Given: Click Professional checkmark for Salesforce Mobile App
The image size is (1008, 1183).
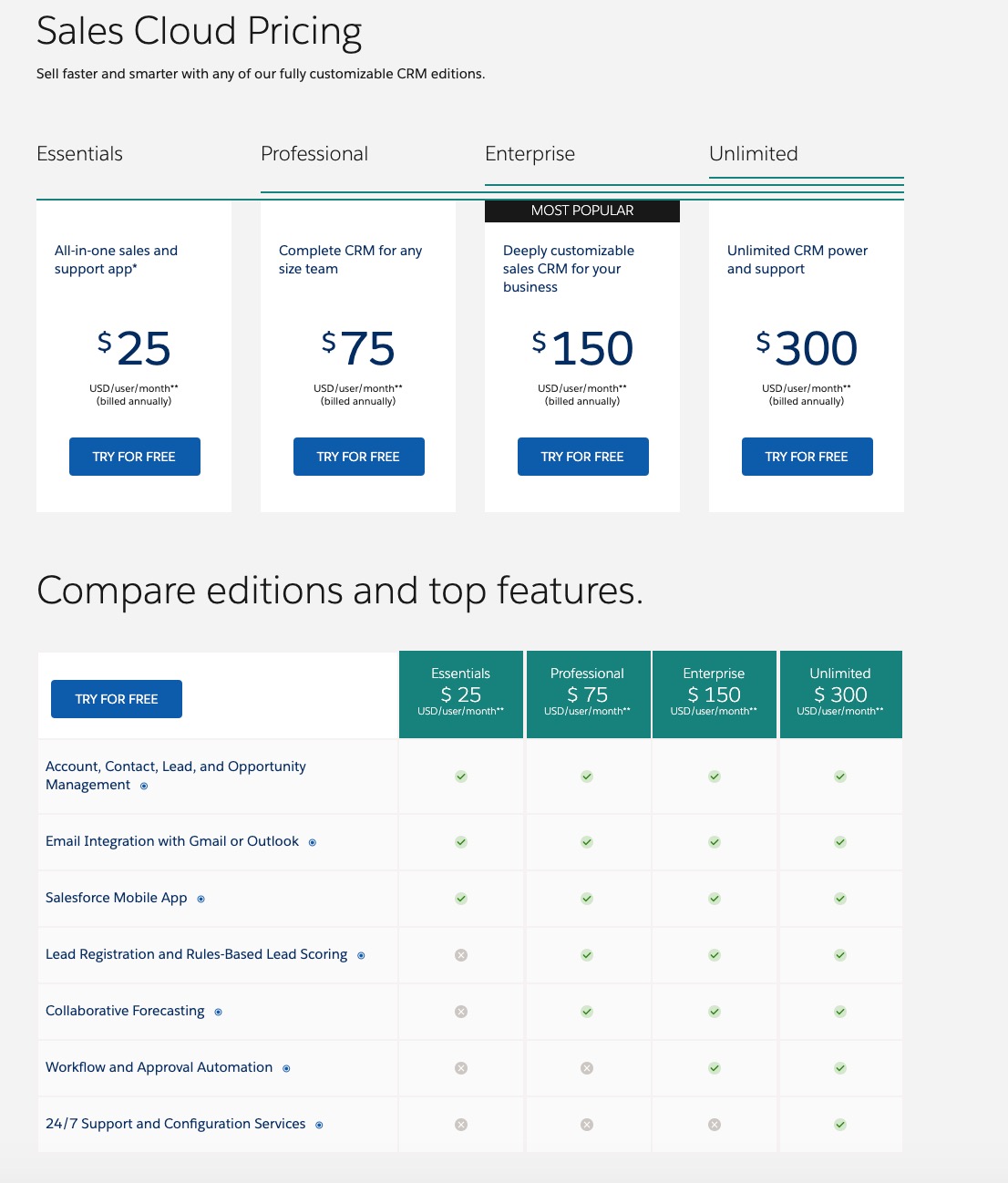Looking at the screenshot, I should tap(587, 899).
